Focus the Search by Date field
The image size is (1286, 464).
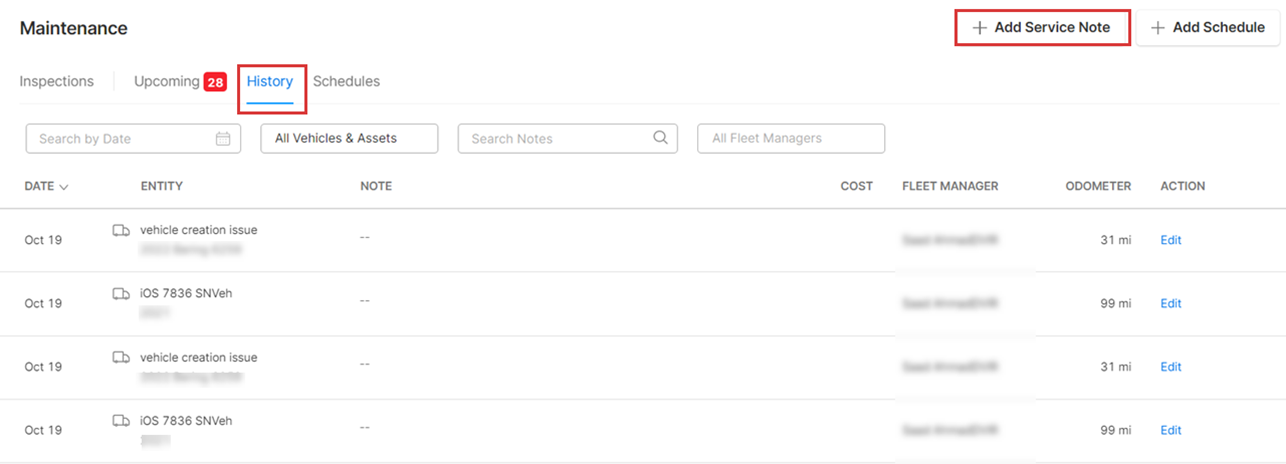(x=120, y=139)
